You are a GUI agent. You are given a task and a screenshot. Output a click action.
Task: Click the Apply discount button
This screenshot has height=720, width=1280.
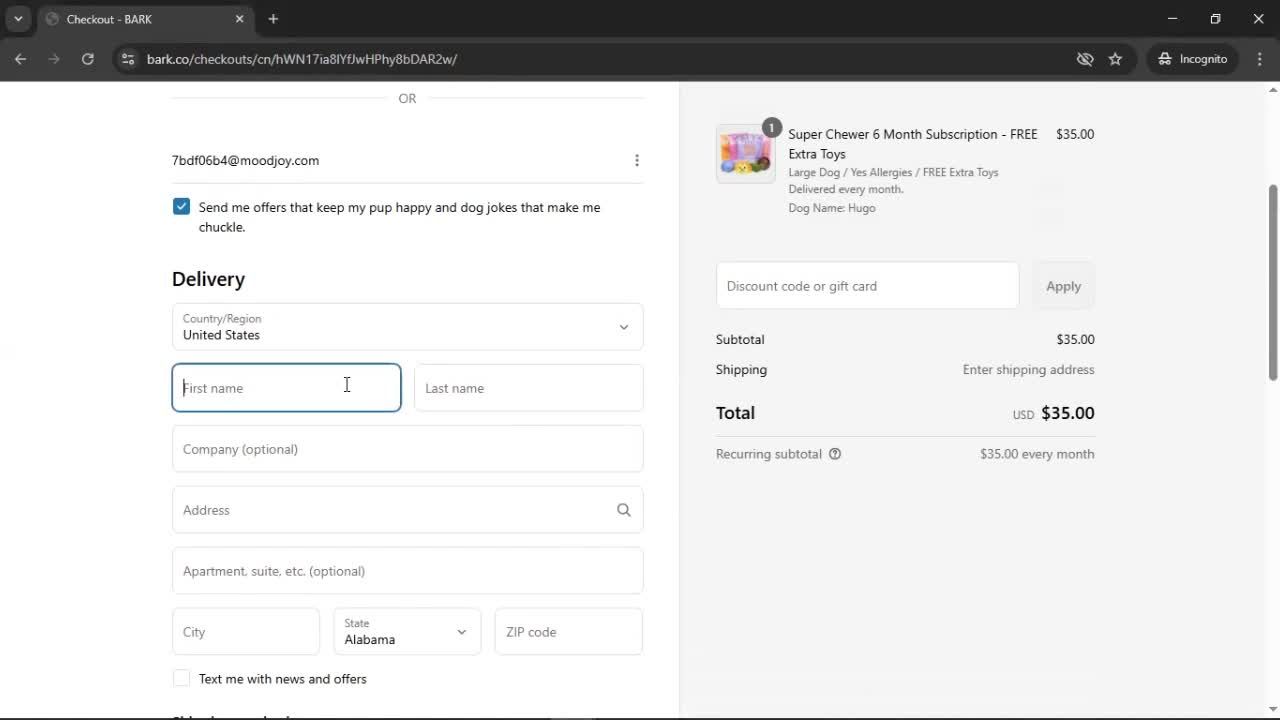(1063, 286)
